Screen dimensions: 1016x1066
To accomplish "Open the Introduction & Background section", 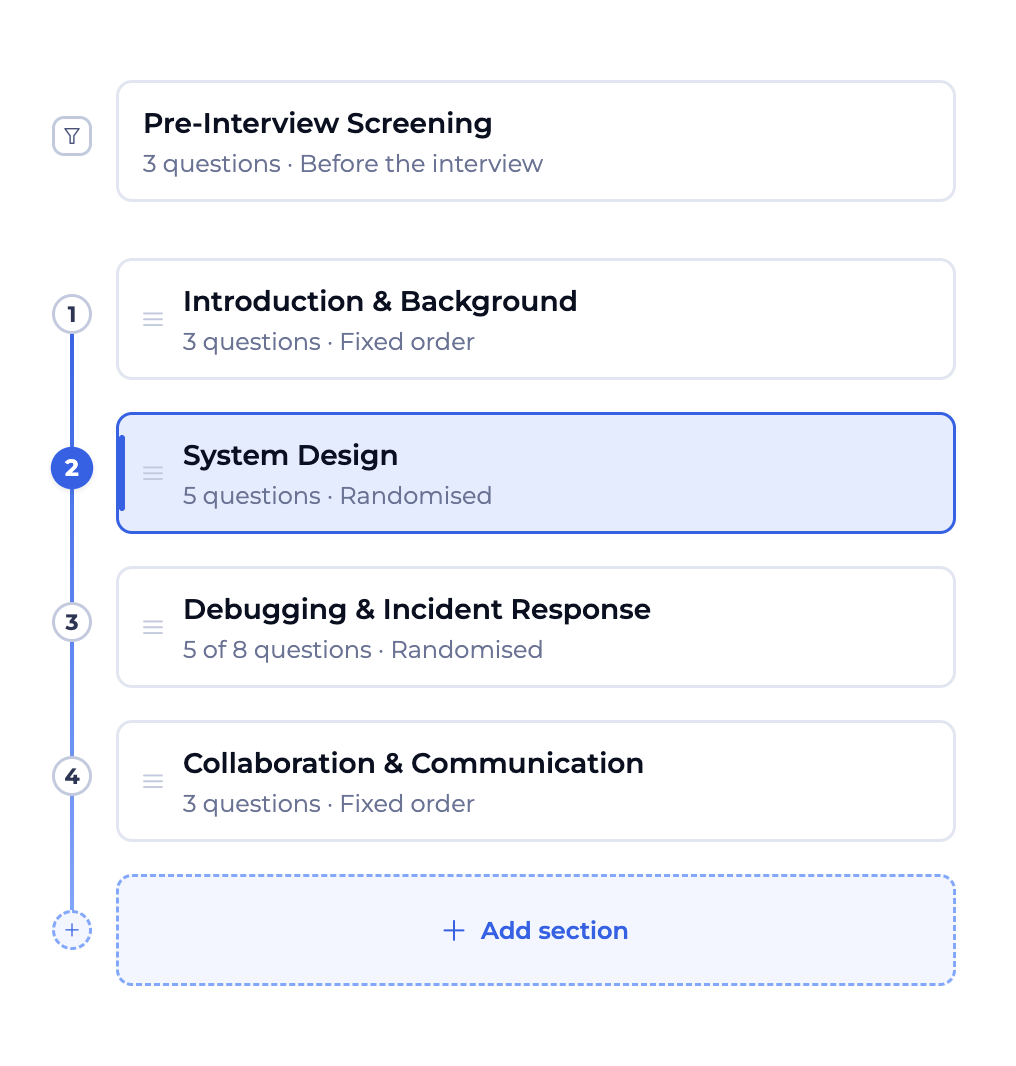I will [x=536, y=319].
